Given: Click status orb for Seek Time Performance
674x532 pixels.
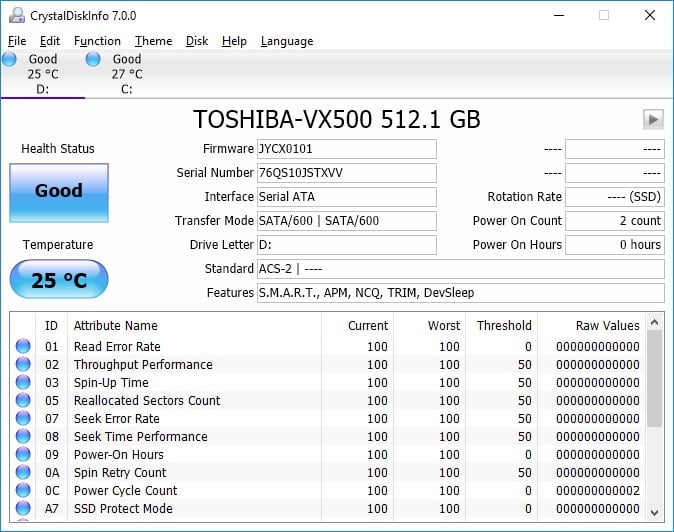Looking at the screenshot, I should pyautogui.click(x=23, y=437).
